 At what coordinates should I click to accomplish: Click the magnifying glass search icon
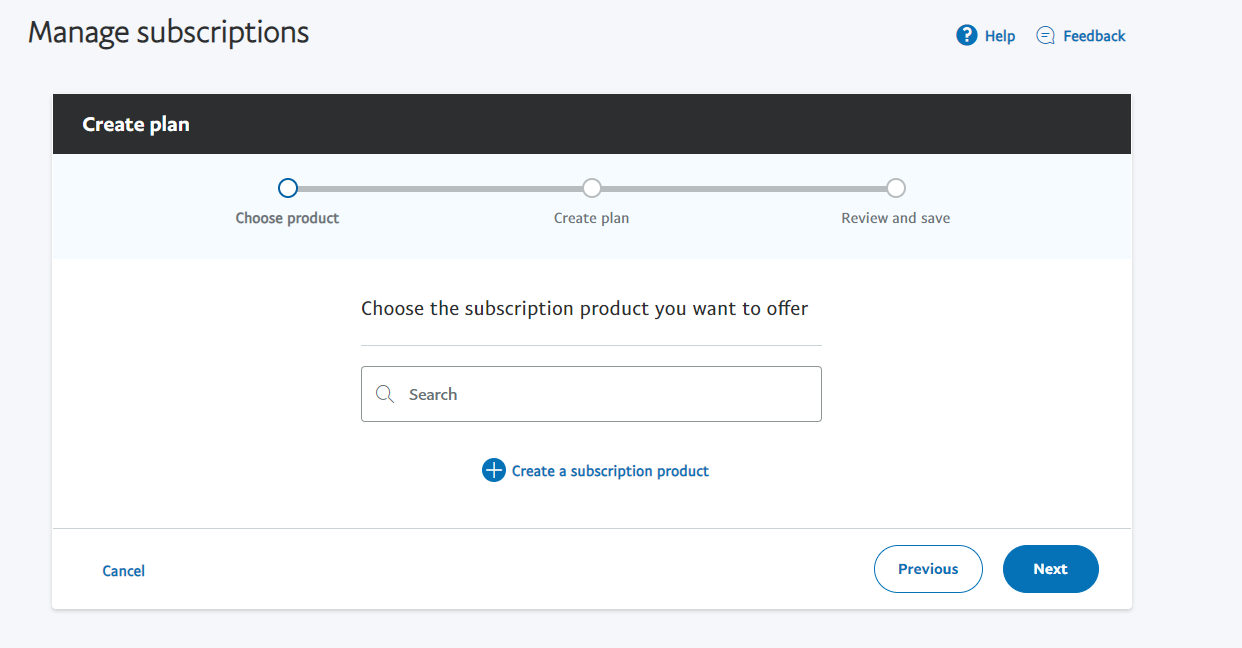coord(385,394)
